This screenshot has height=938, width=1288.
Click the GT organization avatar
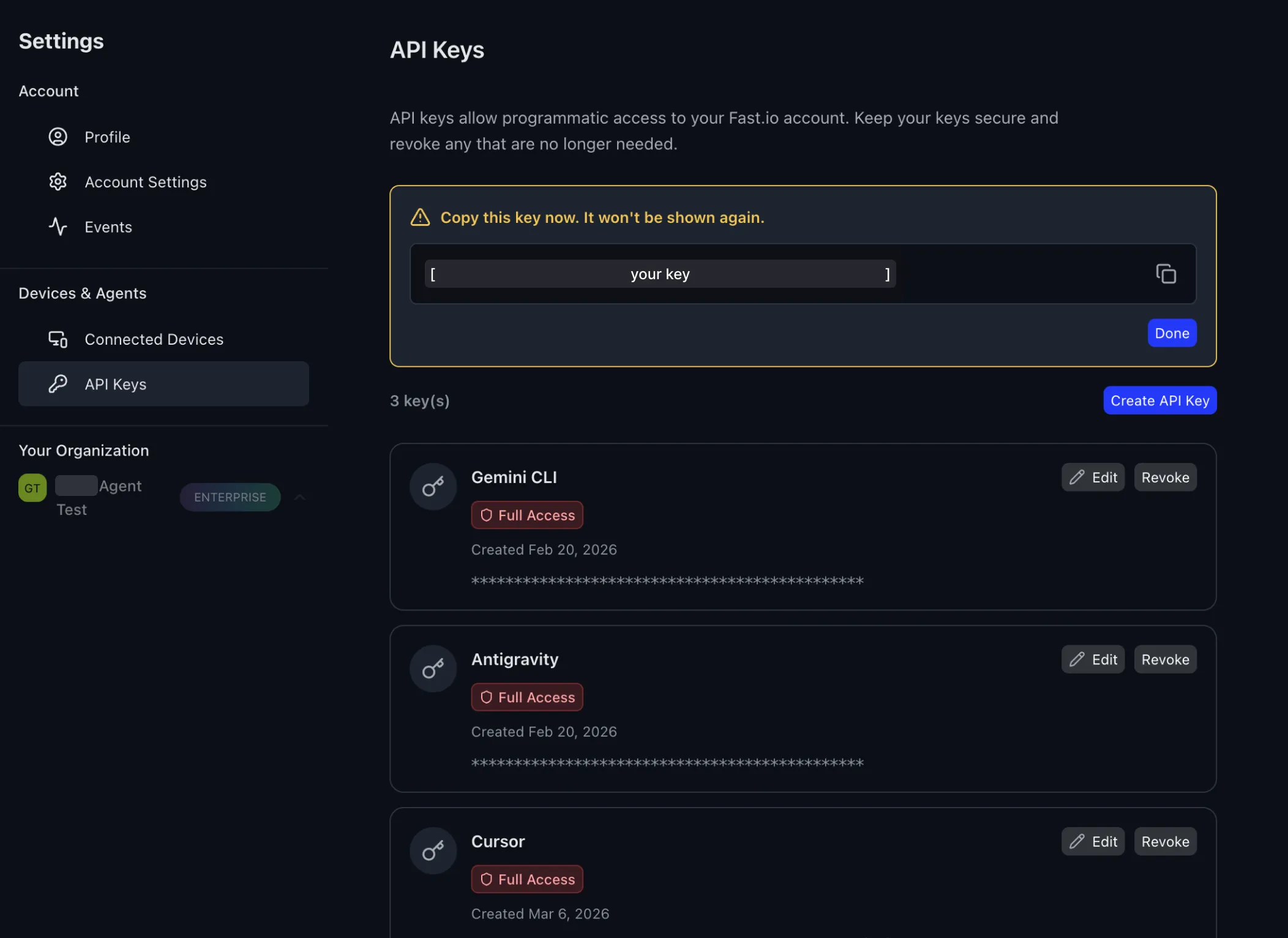pyautogui.click(x=31, y=487)
